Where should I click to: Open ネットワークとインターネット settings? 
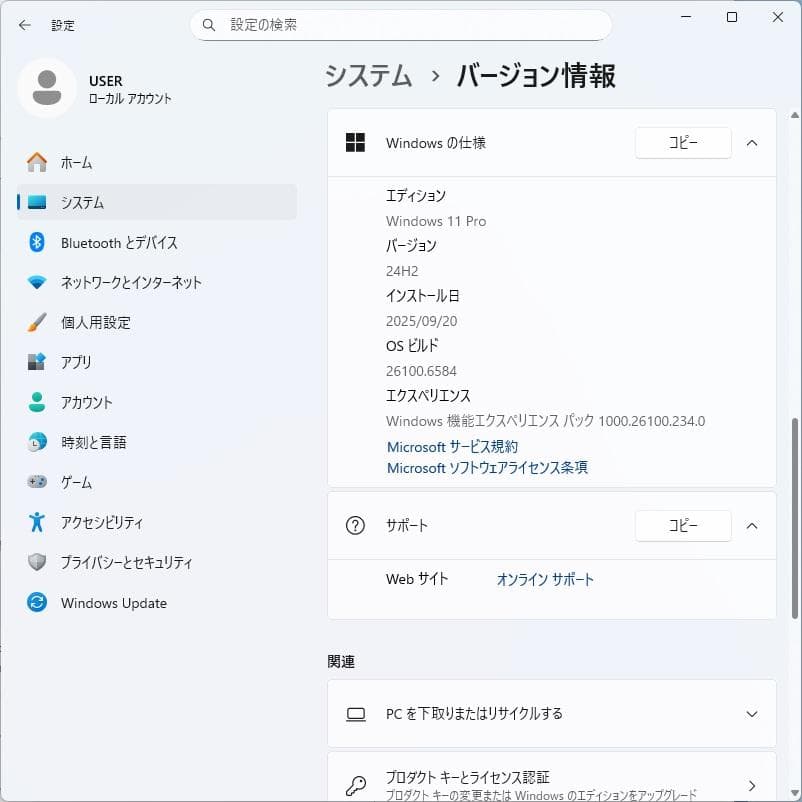coord(39,282)
